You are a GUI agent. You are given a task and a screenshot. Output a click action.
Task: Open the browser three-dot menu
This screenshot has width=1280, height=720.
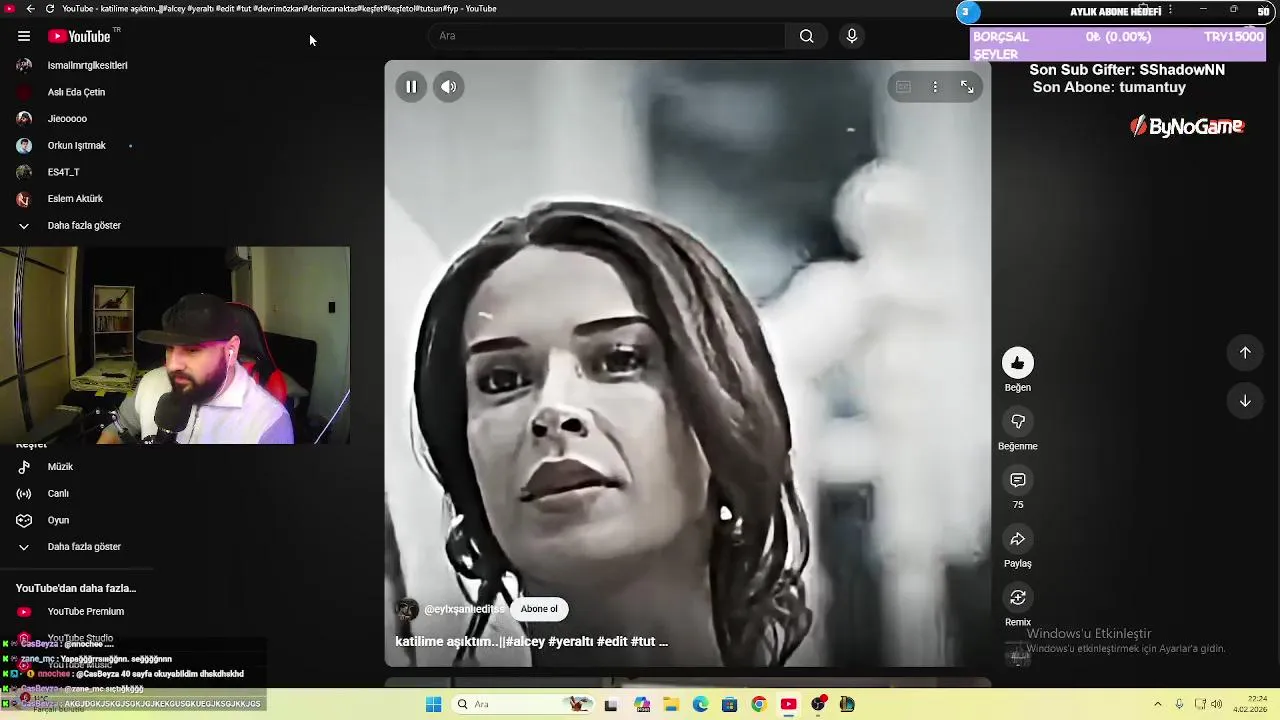pyautogui.click(x=1170, y=9)
